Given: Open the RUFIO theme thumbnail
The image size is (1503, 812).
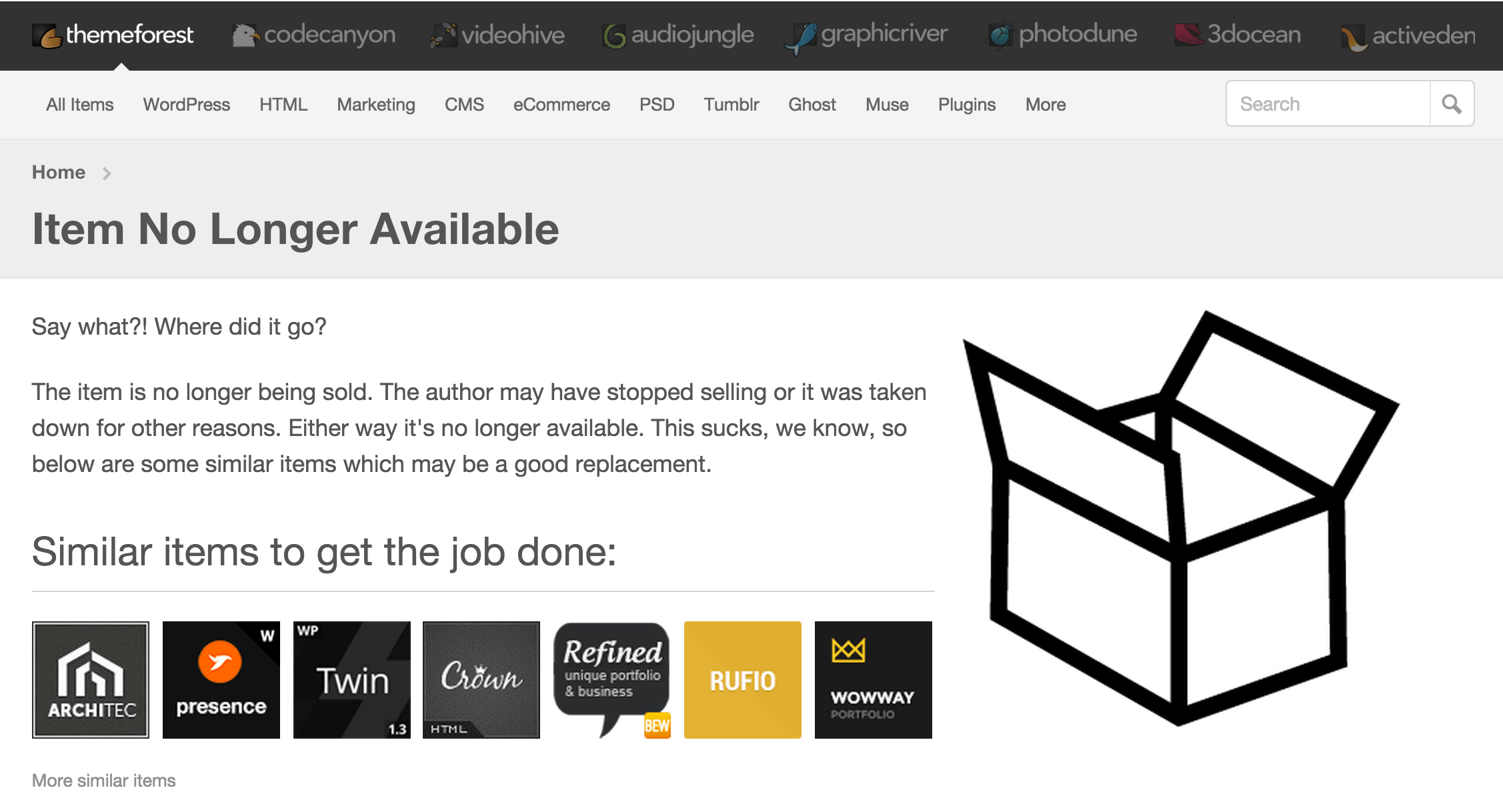Looking at the screenshot, I should pyautogui.click(x=743, y=680).
